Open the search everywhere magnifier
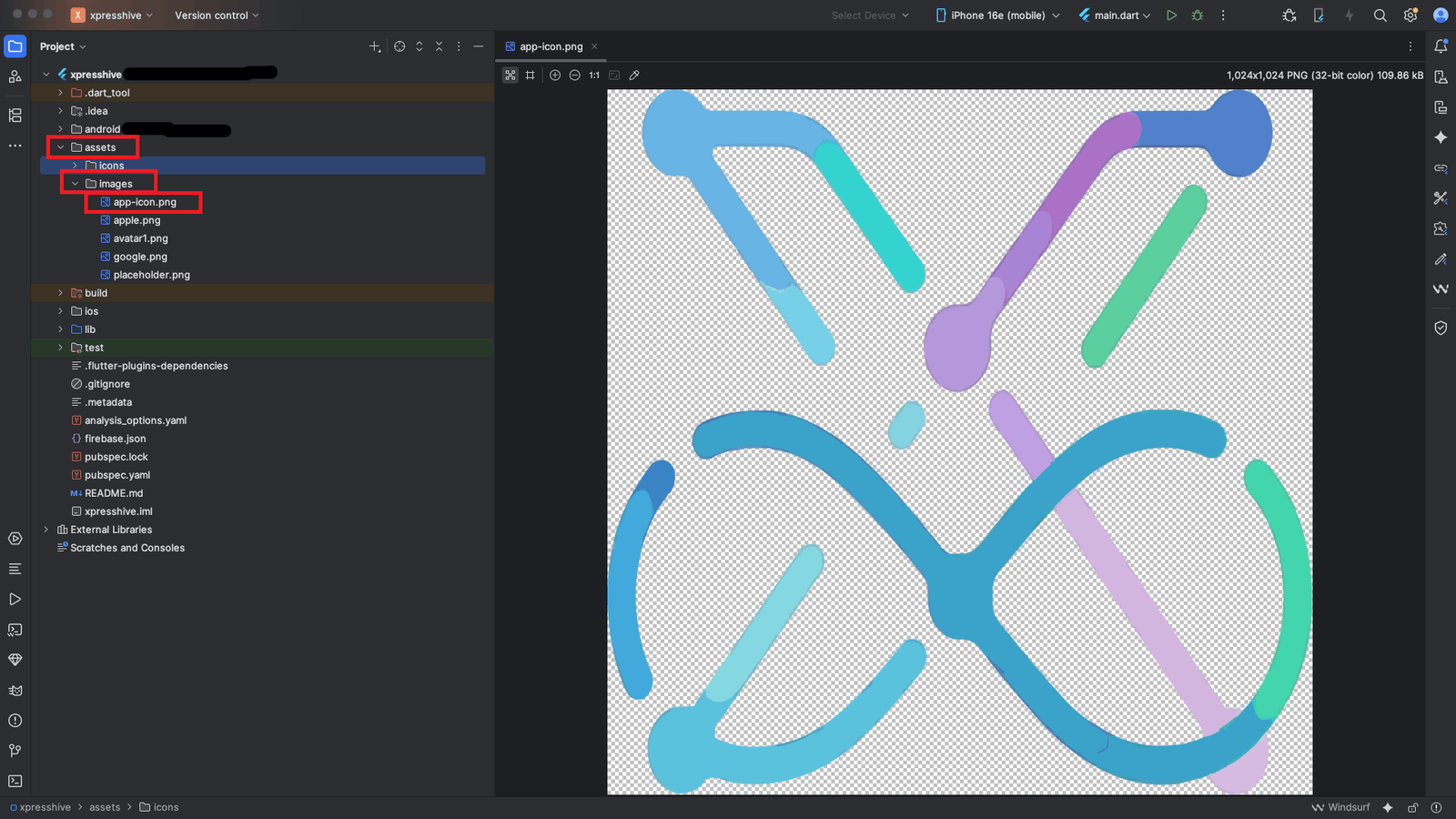 (x=1380, y=15)
